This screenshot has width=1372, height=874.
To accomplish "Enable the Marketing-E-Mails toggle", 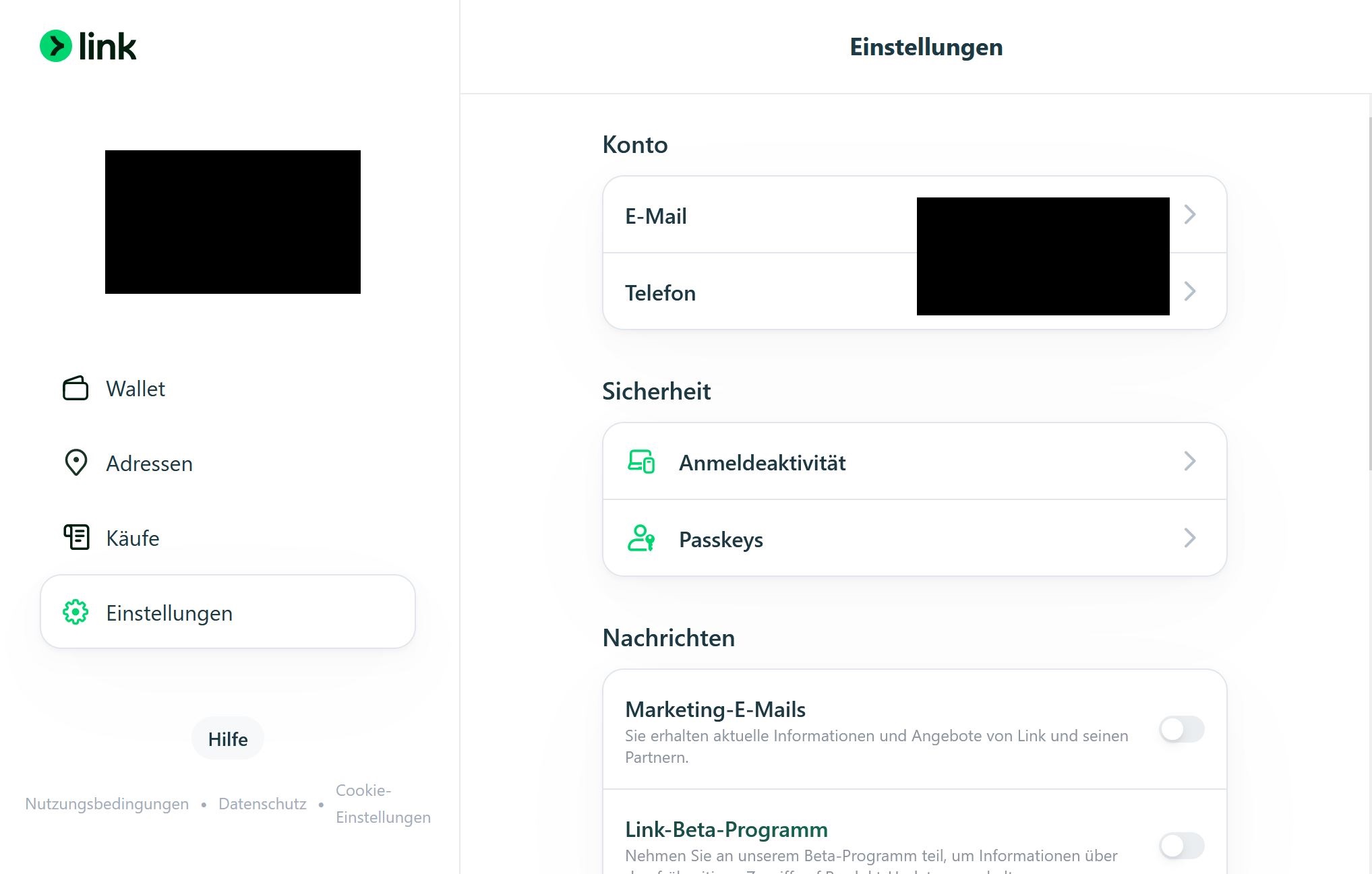I will pos(1181,729).
